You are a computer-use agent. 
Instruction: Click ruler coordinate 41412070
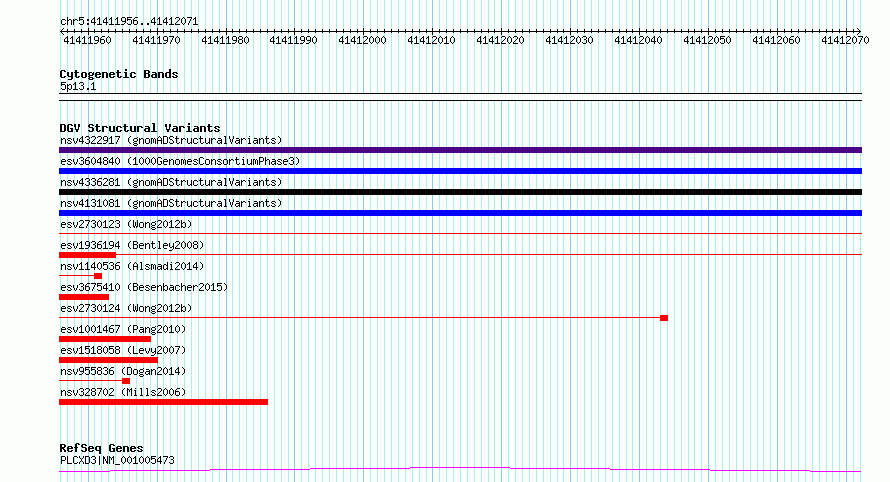point(845,40)
